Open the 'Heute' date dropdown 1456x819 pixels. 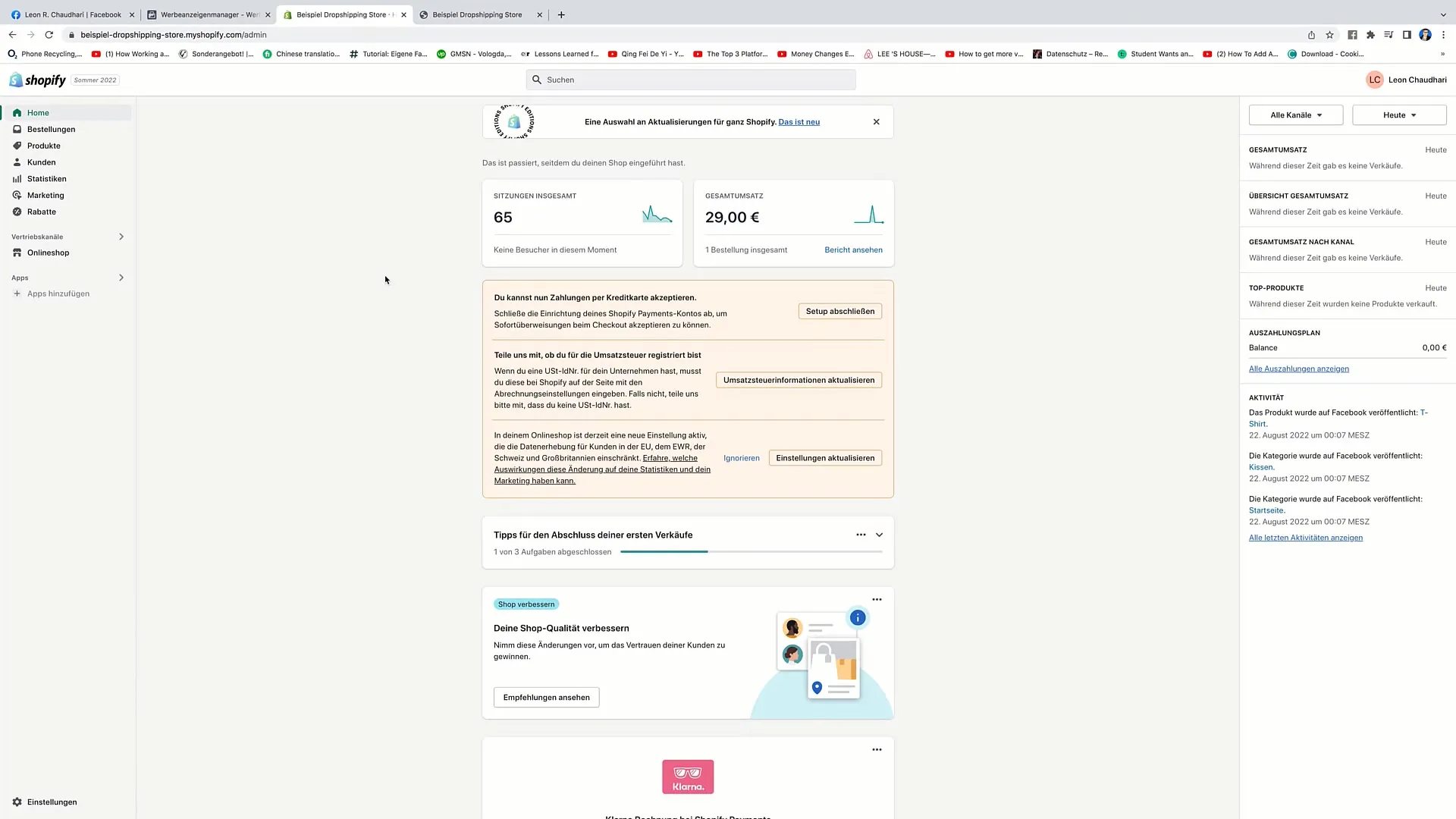coord(1399,115)
